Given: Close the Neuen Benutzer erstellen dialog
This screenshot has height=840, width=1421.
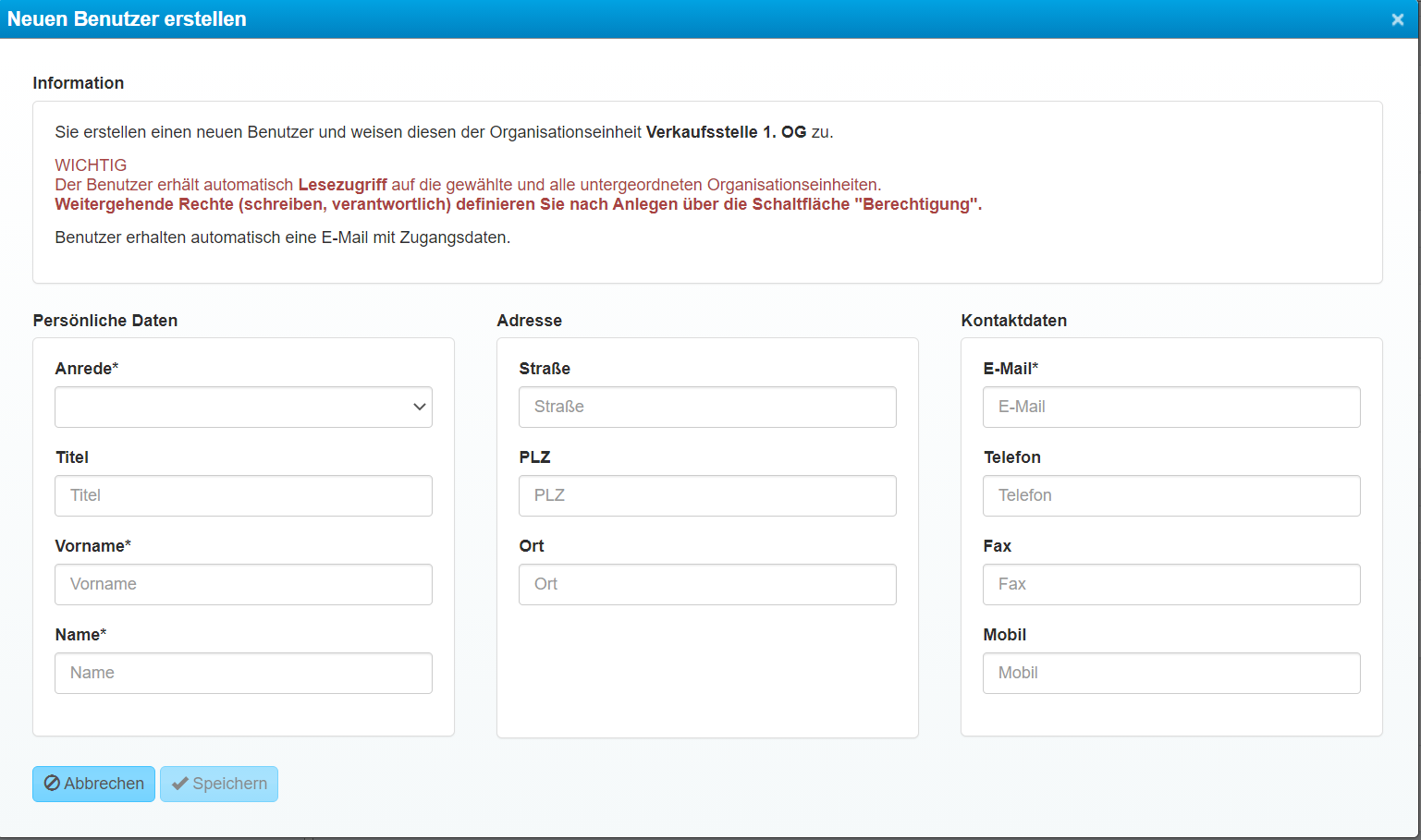Looking at the screenshot, I should click(x=1397, y=19).
